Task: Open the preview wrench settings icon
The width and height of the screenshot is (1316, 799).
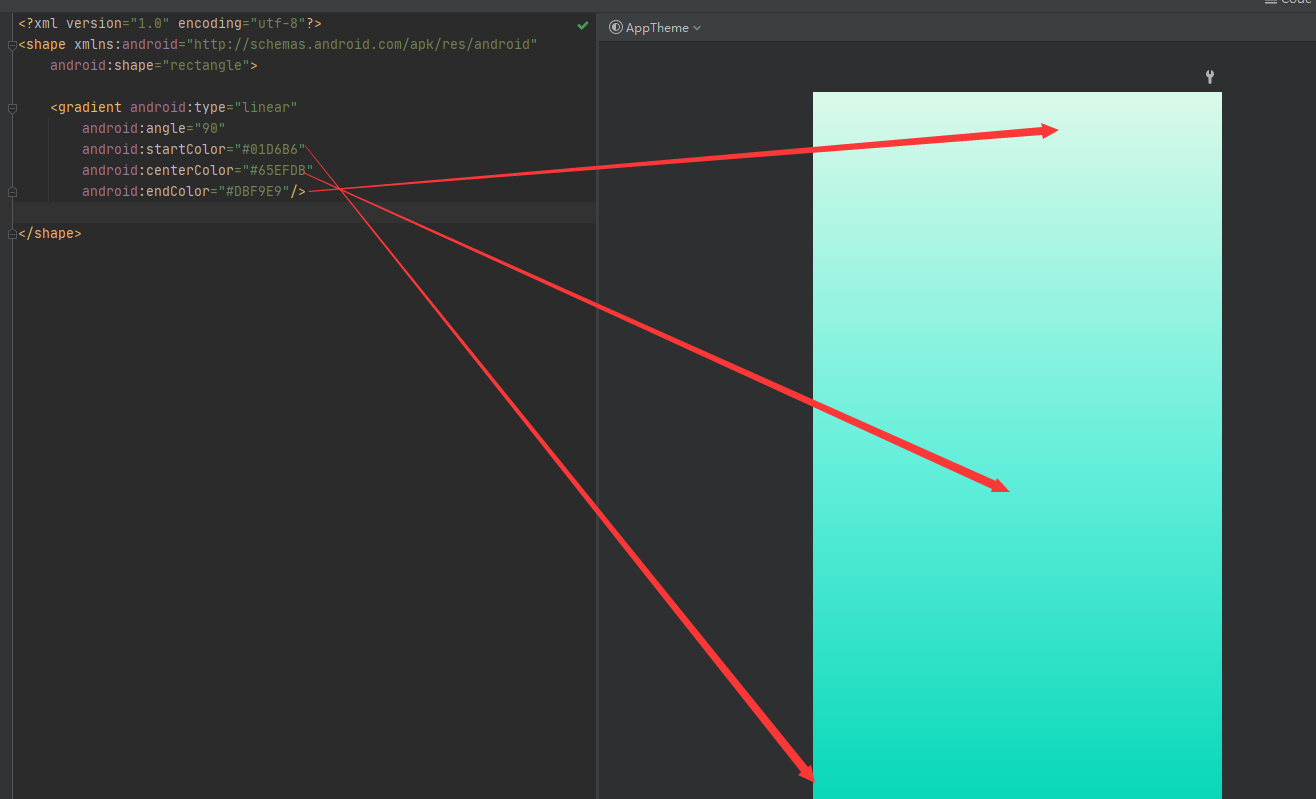Action: (1210, 77)
